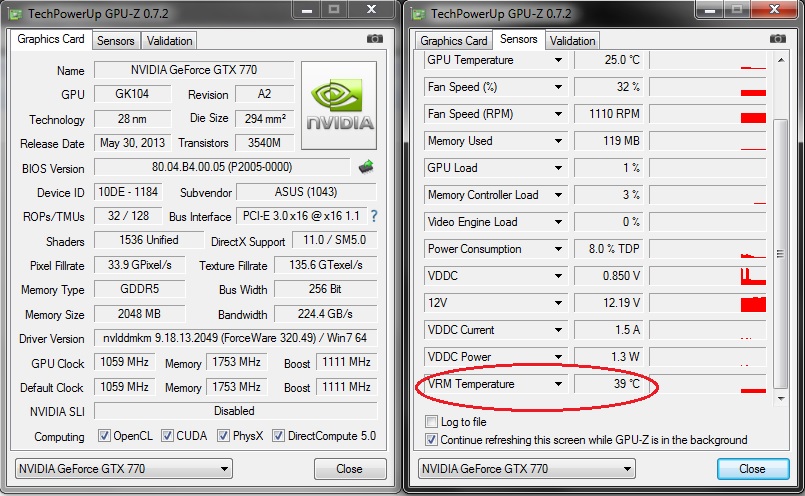Click the NVIDIA SLI Disabled field
Image resolution: width=805 pixels, height=496 pixels.
pyautogui.click(x=236, y=411)
